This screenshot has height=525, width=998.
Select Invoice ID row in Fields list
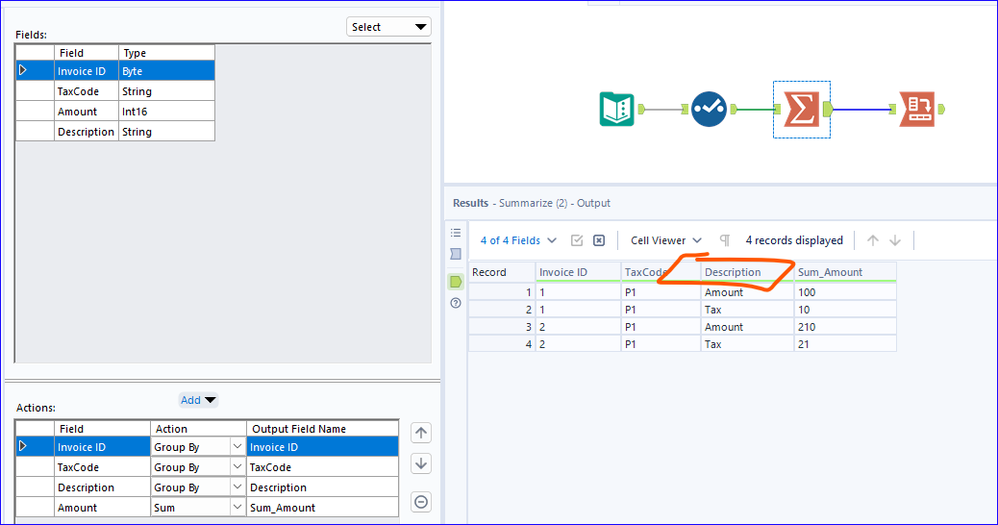pyautogui.click(x=115, y=71)
